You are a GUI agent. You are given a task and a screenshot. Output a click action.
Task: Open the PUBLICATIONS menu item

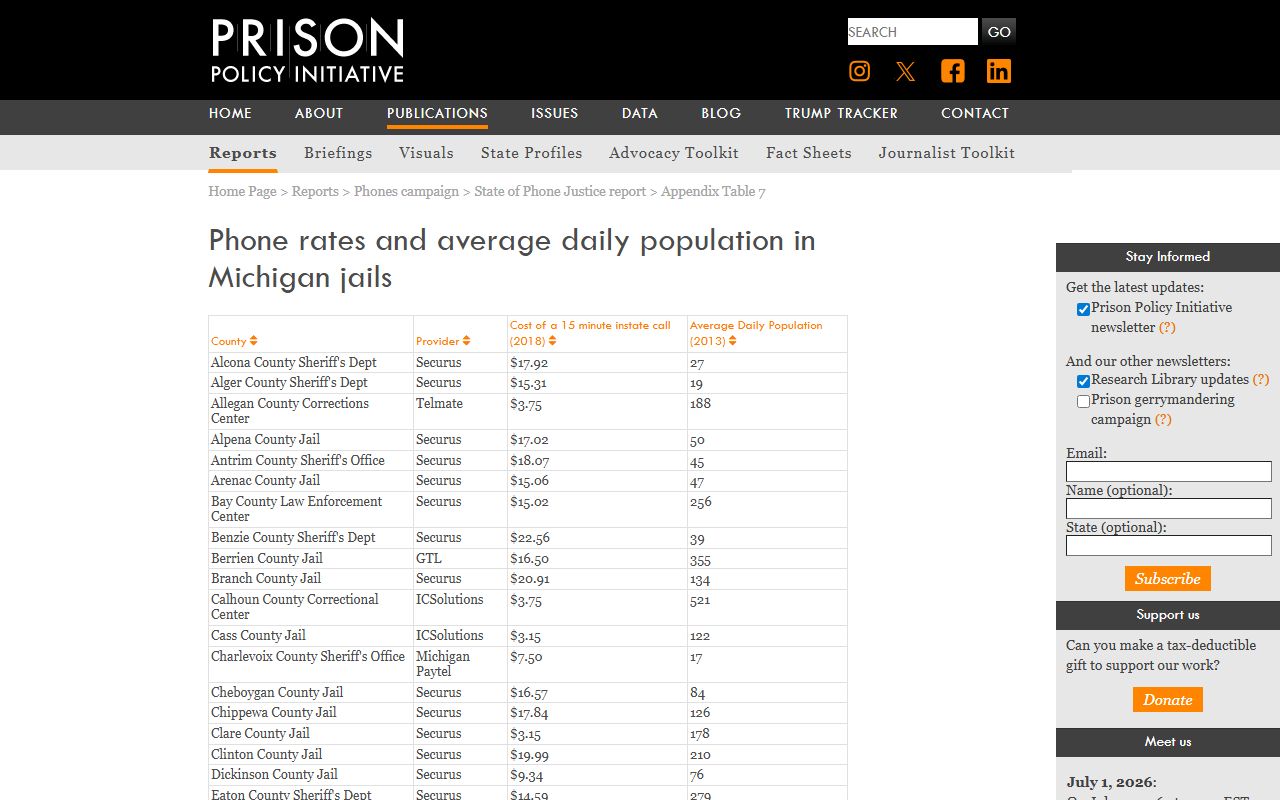tap(437, 114)
